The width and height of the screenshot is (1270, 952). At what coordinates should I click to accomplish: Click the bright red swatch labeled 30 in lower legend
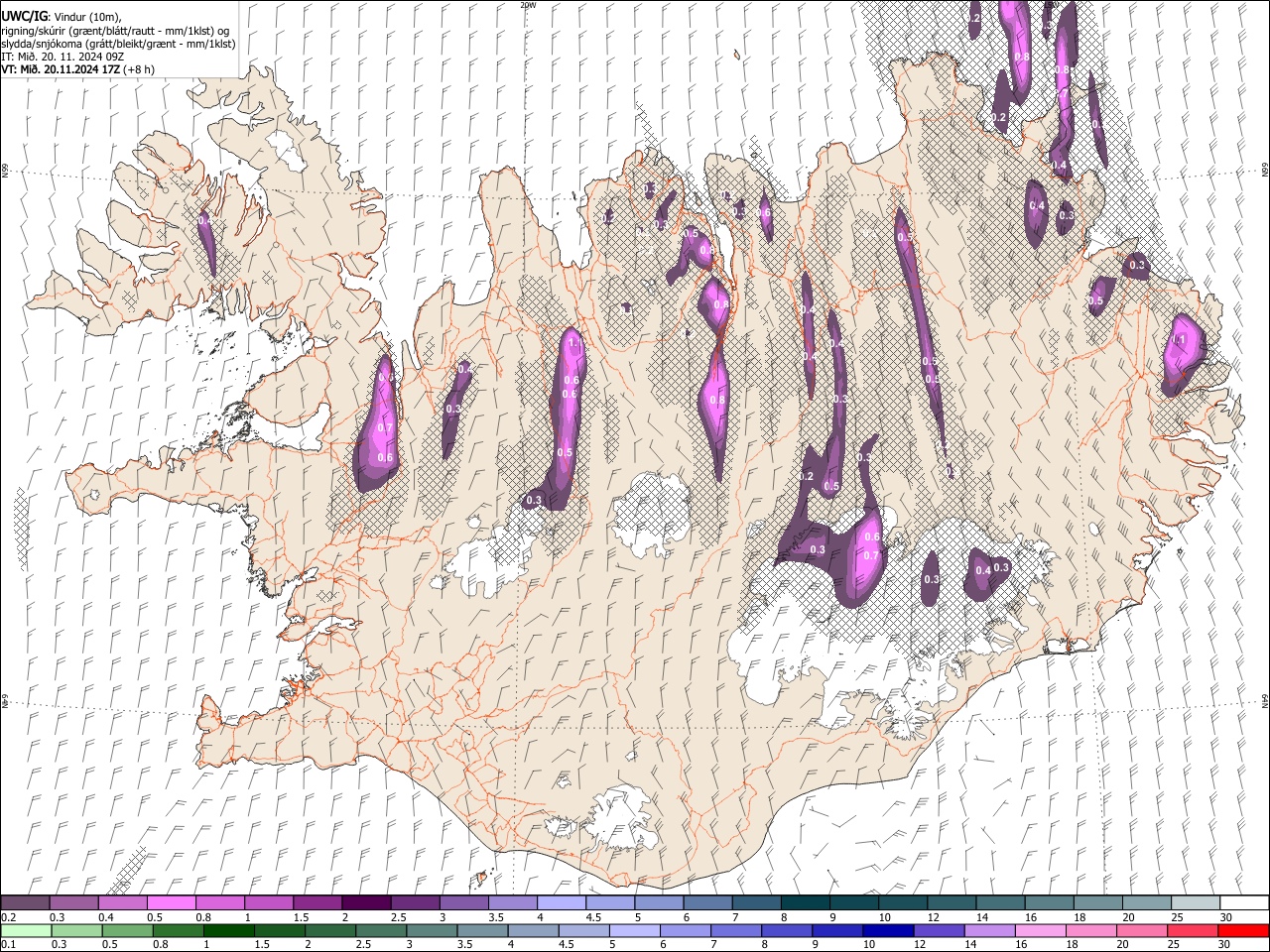pyautogui.click(x=1242, y=930)
